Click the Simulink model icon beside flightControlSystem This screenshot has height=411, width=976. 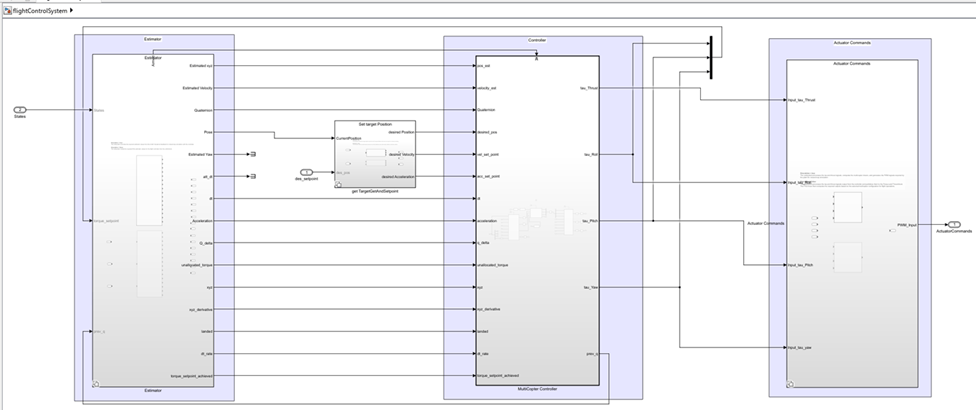tap(7, 11)
